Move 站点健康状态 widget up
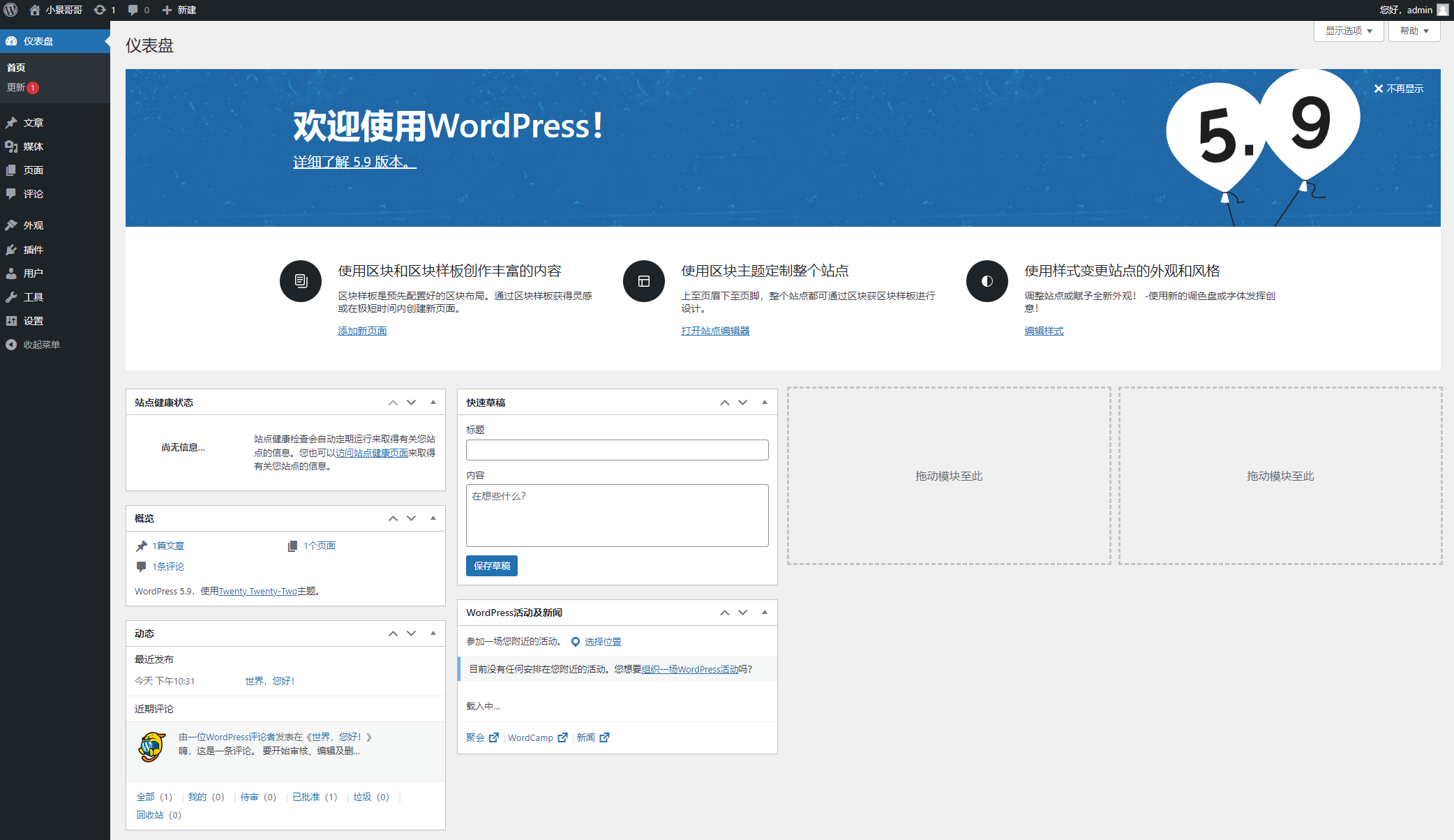1454x840 pixels. tap(393, 403)
